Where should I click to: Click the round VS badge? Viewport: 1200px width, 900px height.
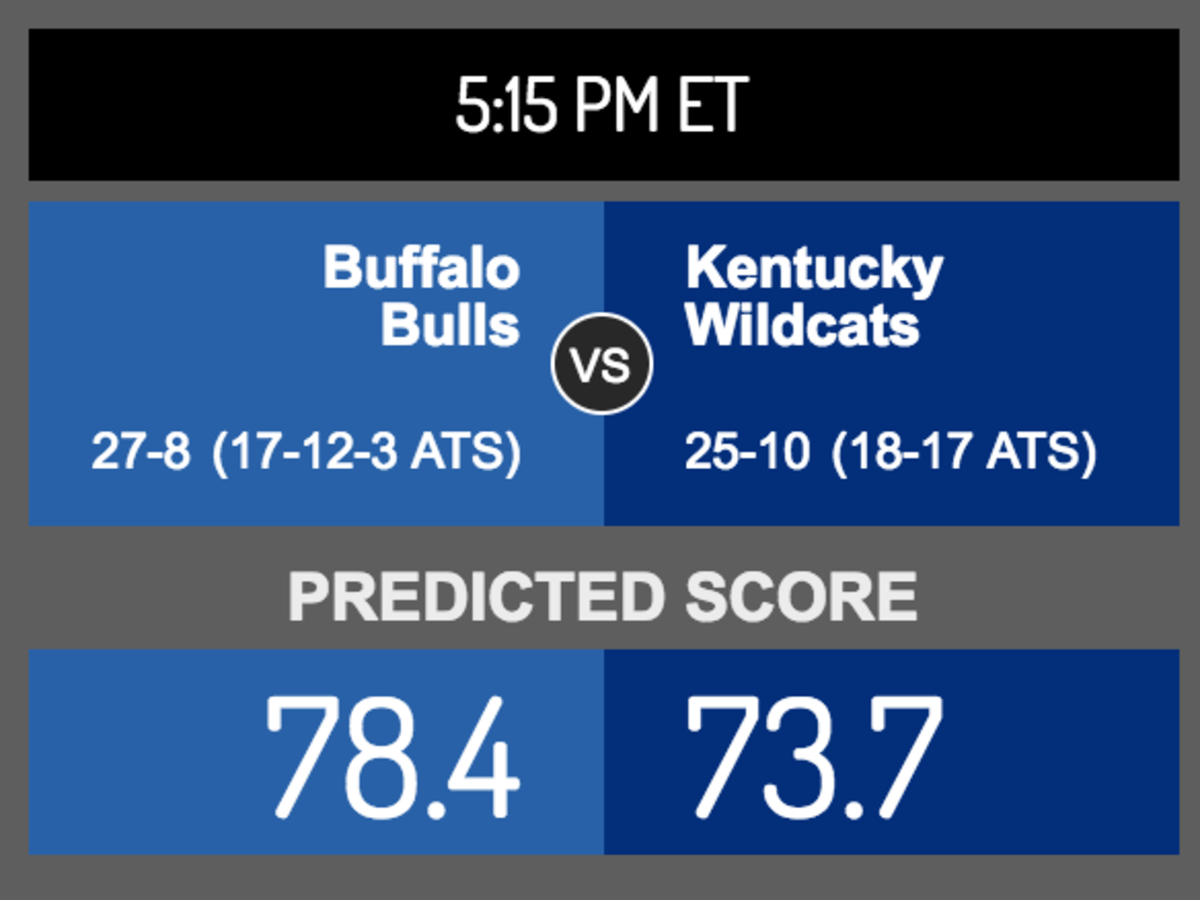click(602, 365)
